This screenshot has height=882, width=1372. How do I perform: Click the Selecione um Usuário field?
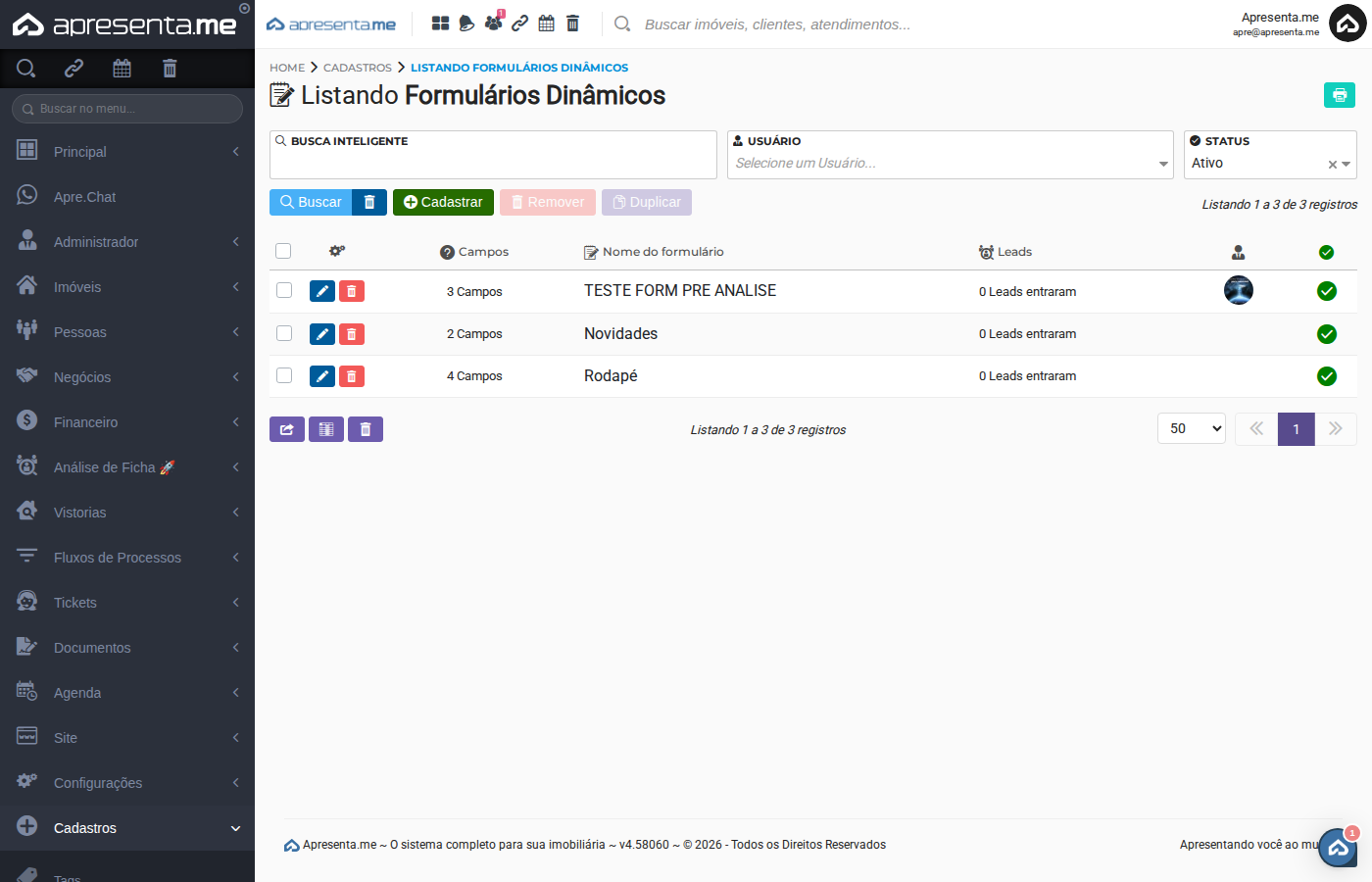point(941,163)
